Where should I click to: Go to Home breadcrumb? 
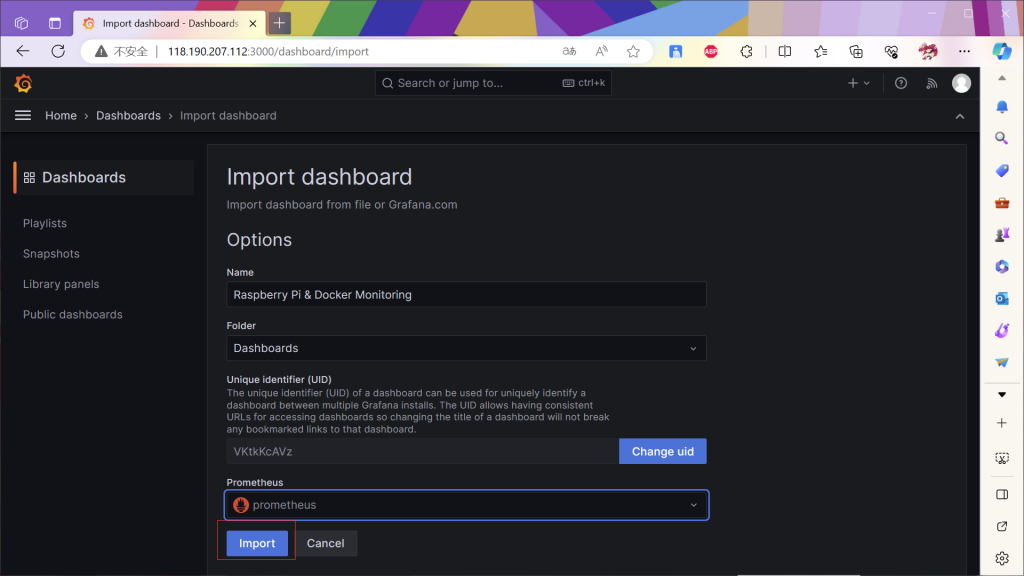61,116
